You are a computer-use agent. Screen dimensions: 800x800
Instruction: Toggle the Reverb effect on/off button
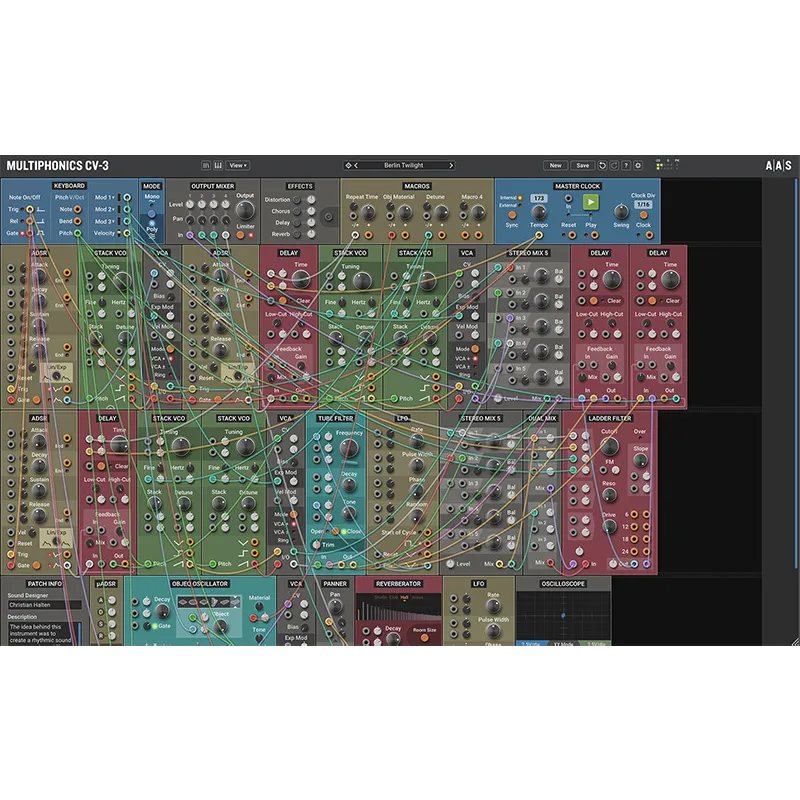[296, 234]
